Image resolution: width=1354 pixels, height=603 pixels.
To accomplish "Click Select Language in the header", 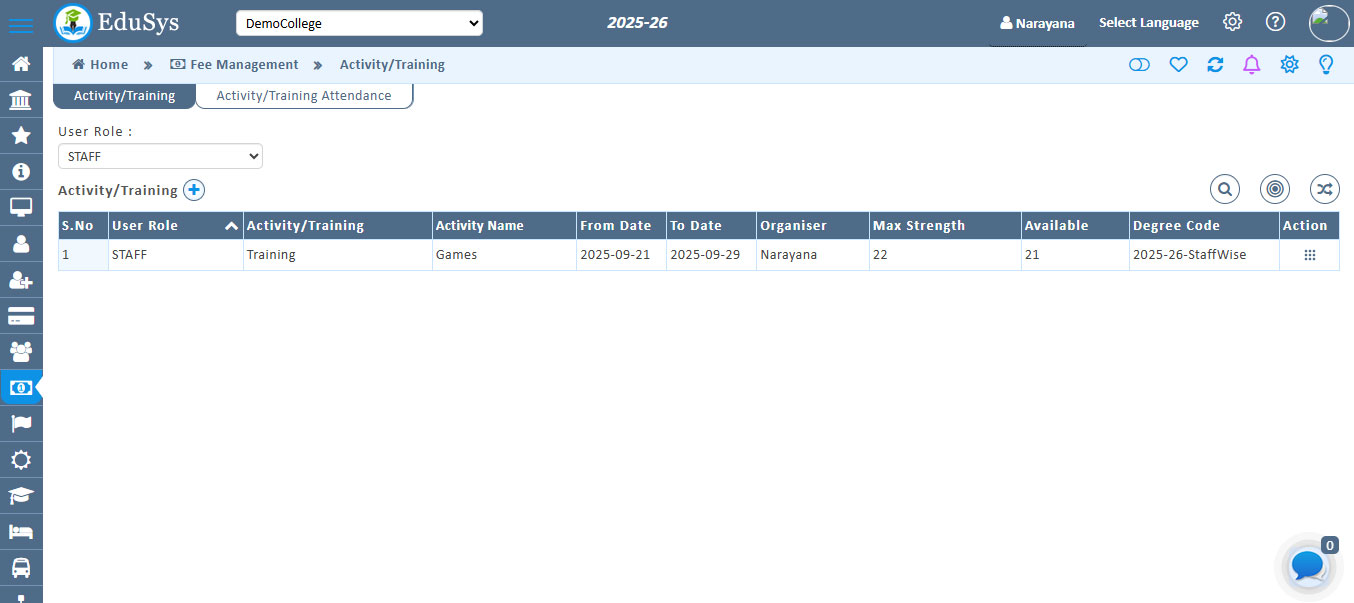I will (x=1148, y=23).
